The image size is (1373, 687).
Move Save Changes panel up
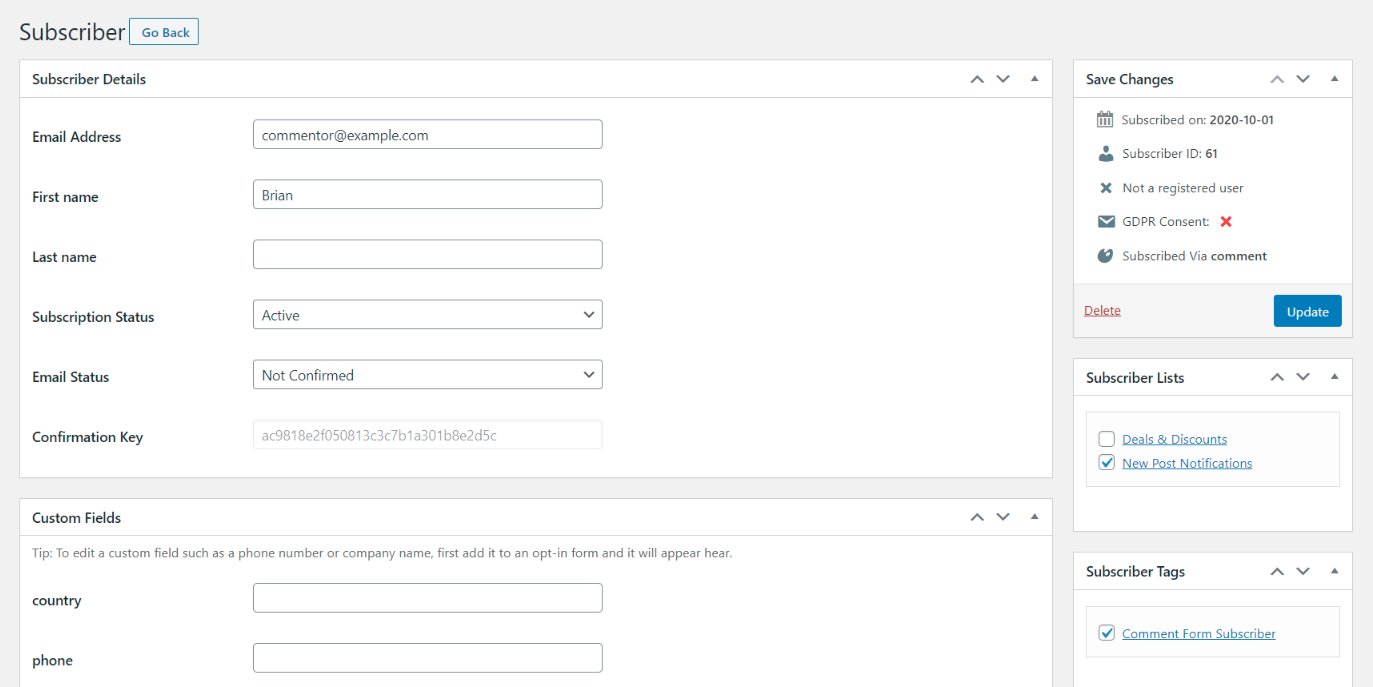1277,79
